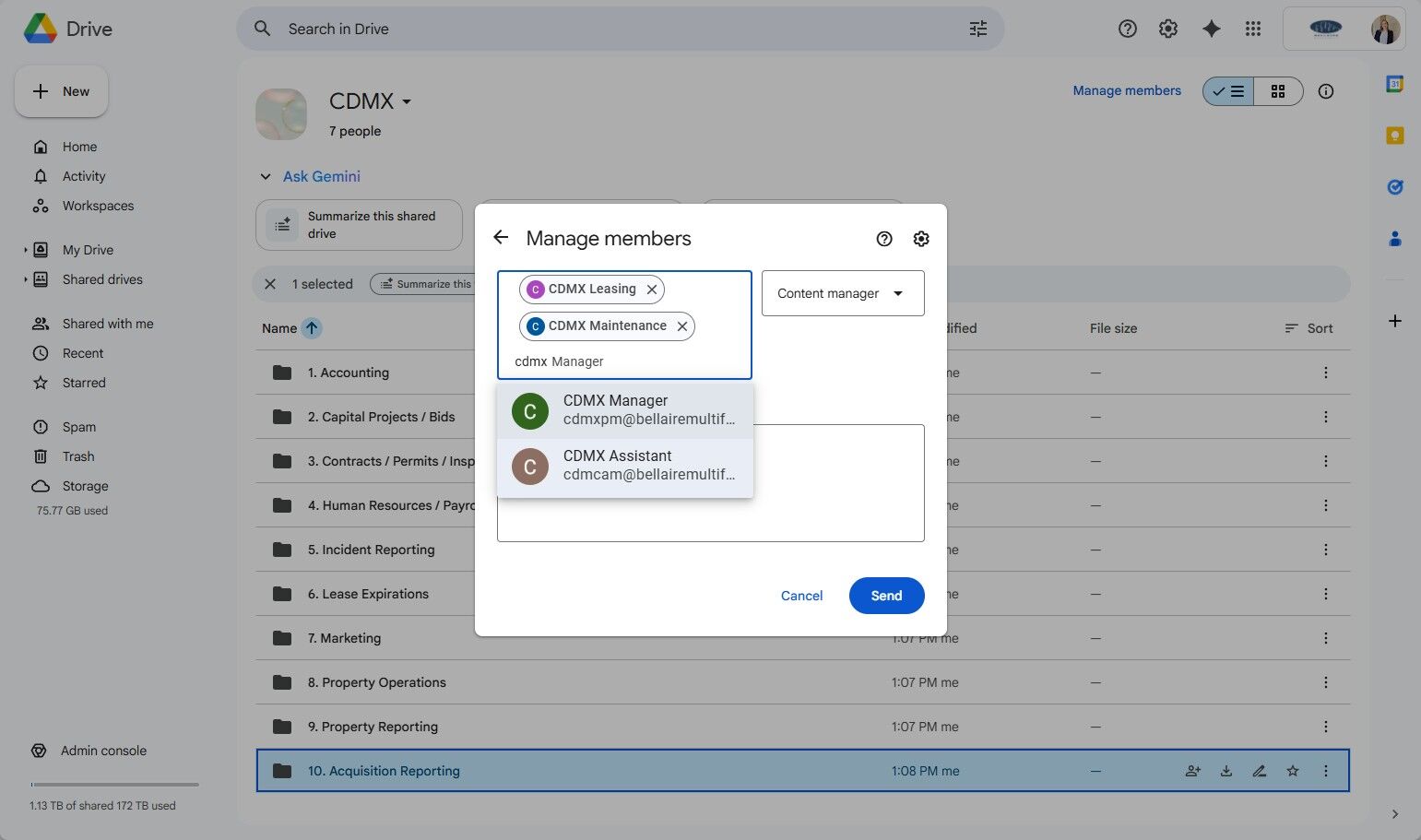Open Recent in sidebar
The image size is (1421, 840).
pyautogui.click(x=83, y=353)
